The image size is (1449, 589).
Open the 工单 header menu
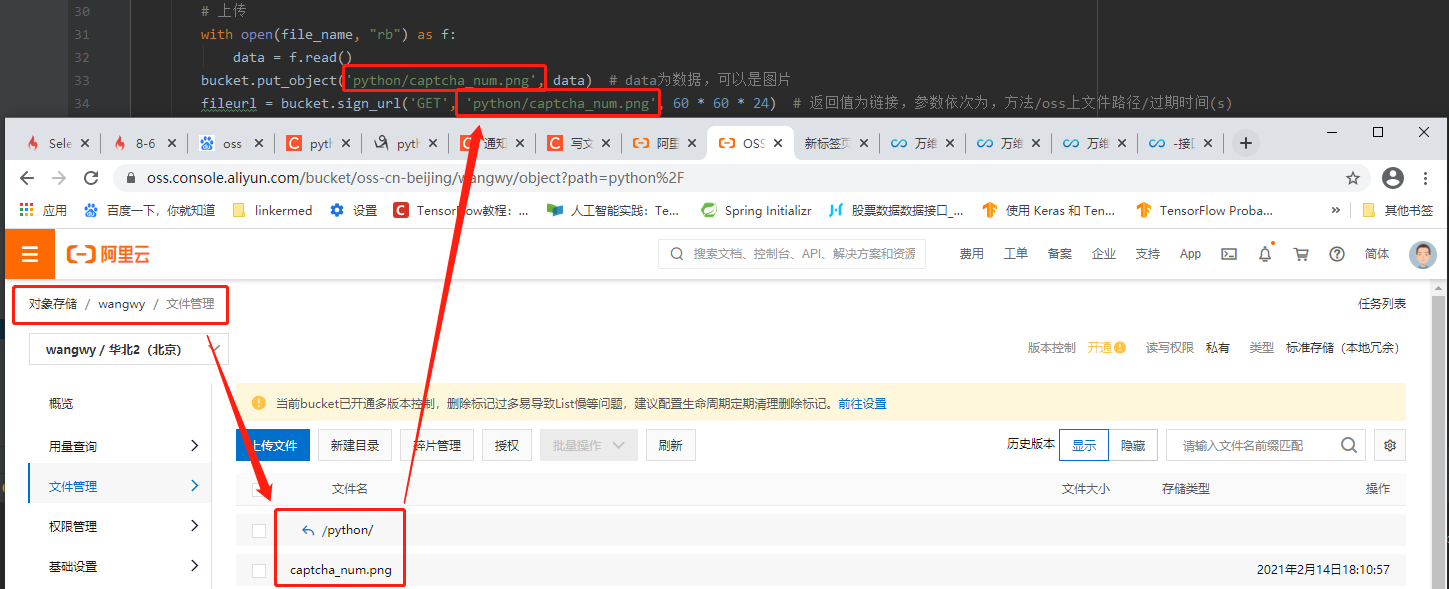[1015, 254]
